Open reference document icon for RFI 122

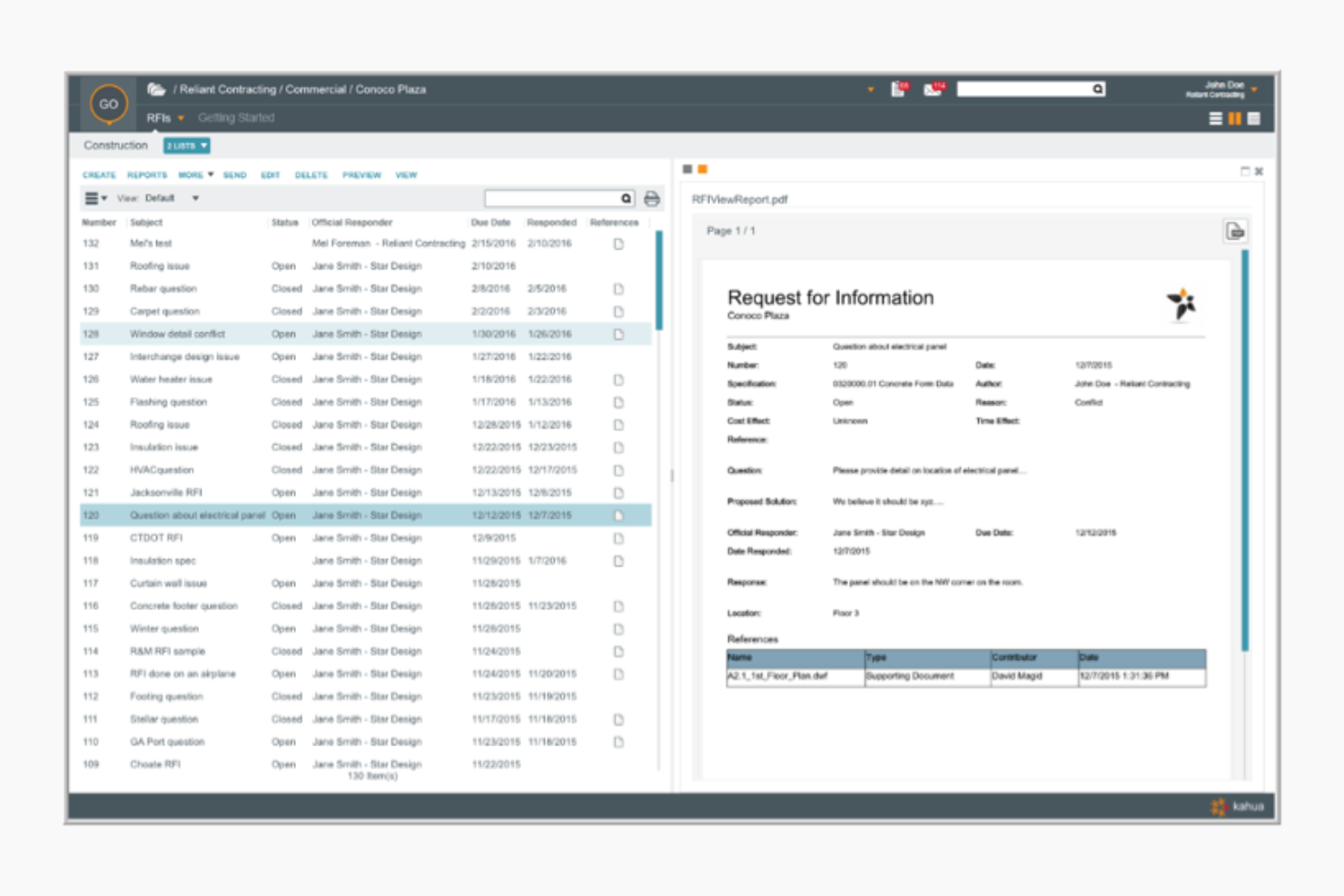(x=618, y=471)
